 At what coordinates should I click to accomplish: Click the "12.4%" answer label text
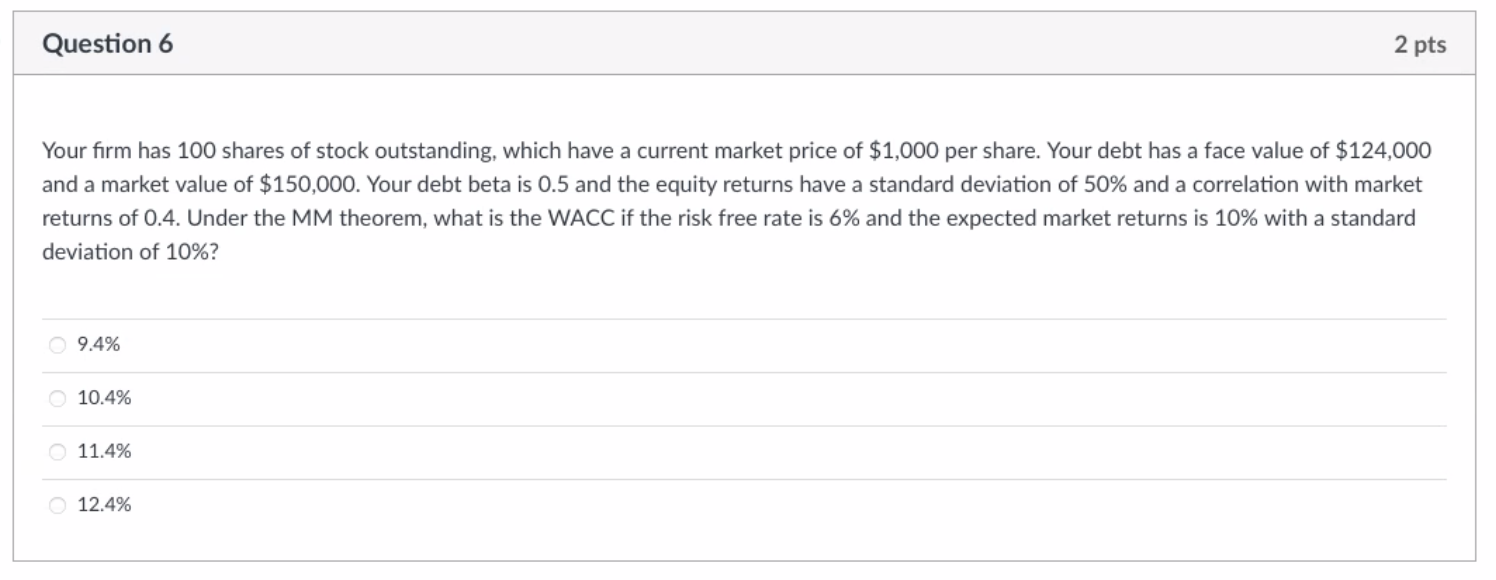(x=104, y=505)
